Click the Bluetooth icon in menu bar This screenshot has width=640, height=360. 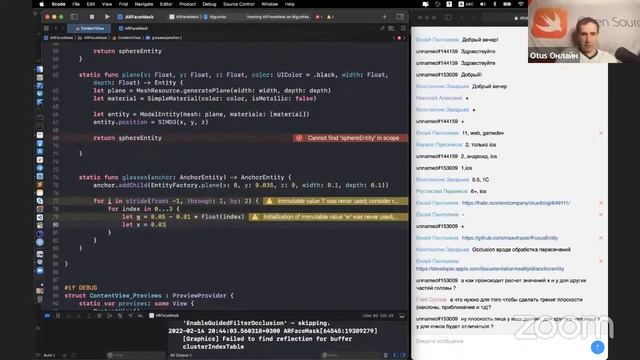coord(495,4)
